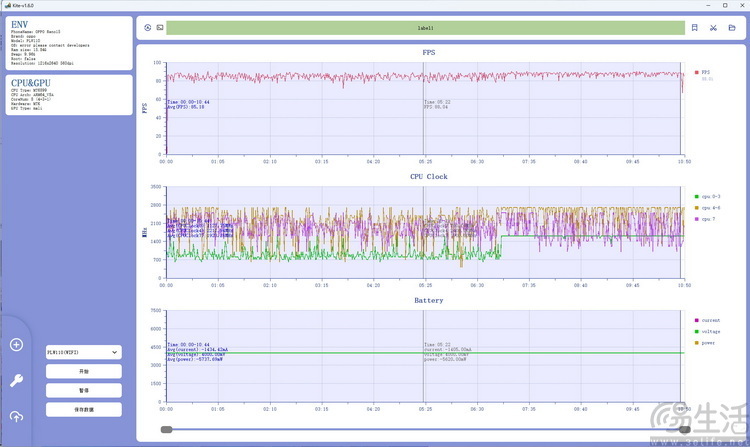Click the cloud upload icon
This screenshot has height=447, width=750.
click(16, 416)
